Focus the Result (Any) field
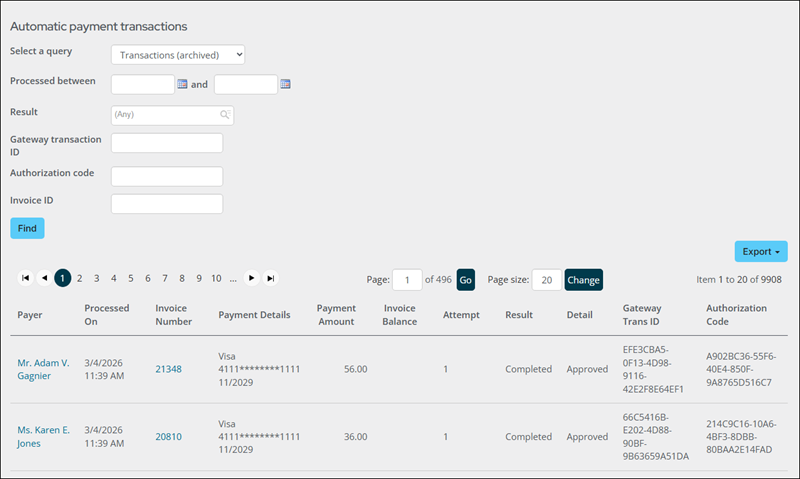Viewport: 800px width, 479px height. (172, 115)
